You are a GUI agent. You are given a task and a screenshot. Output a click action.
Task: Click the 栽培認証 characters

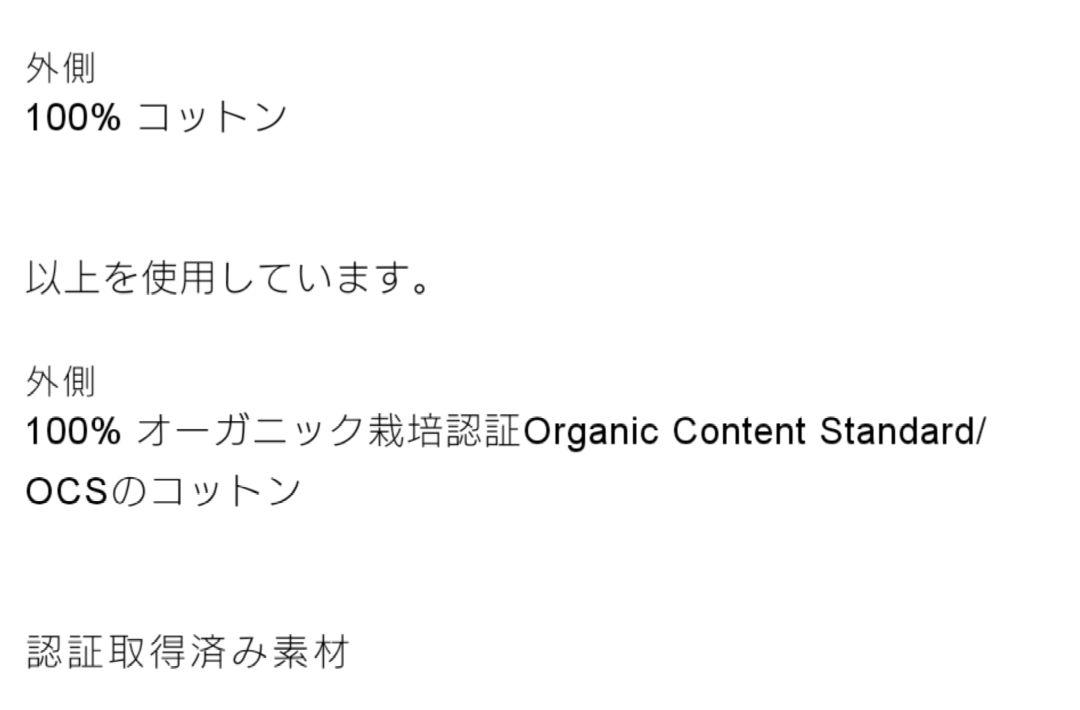[x=444, y=431]
